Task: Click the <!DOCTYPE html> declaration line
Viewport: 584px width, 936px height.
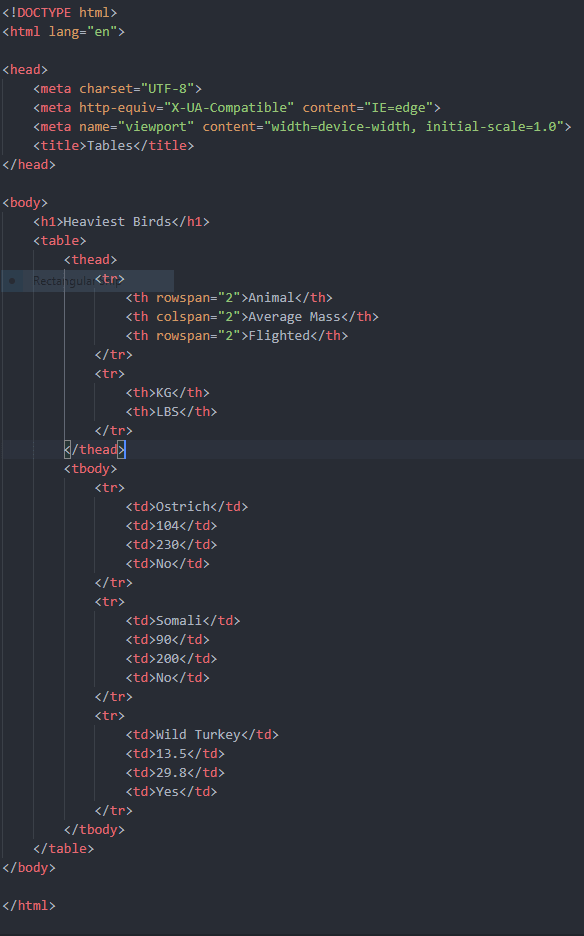Action: coord(60,13)
